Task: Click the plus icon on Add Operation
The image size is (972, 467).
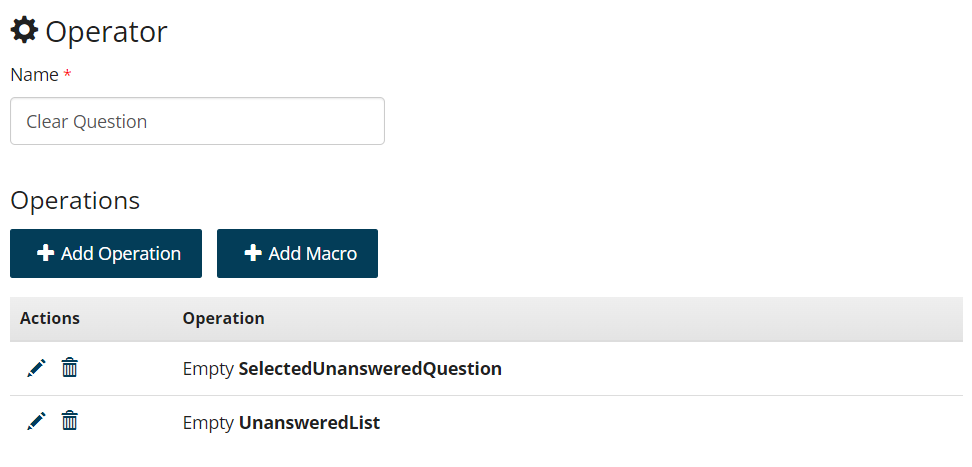Action: [x=45, y=254]
